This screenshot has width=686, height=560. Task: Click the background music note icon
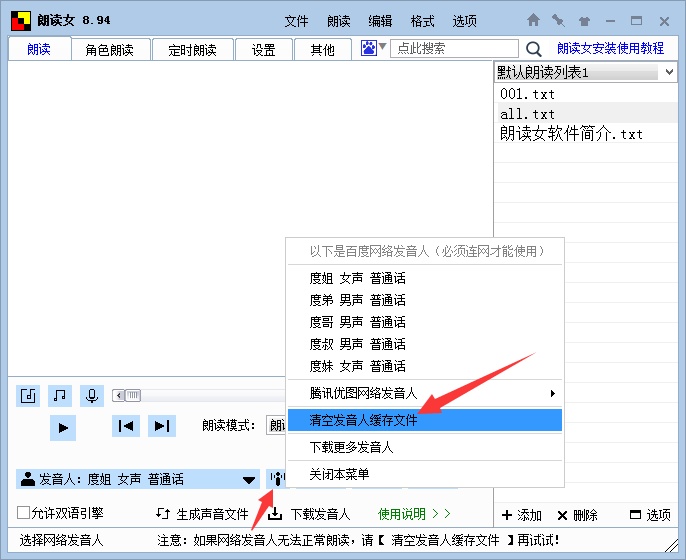60,396
